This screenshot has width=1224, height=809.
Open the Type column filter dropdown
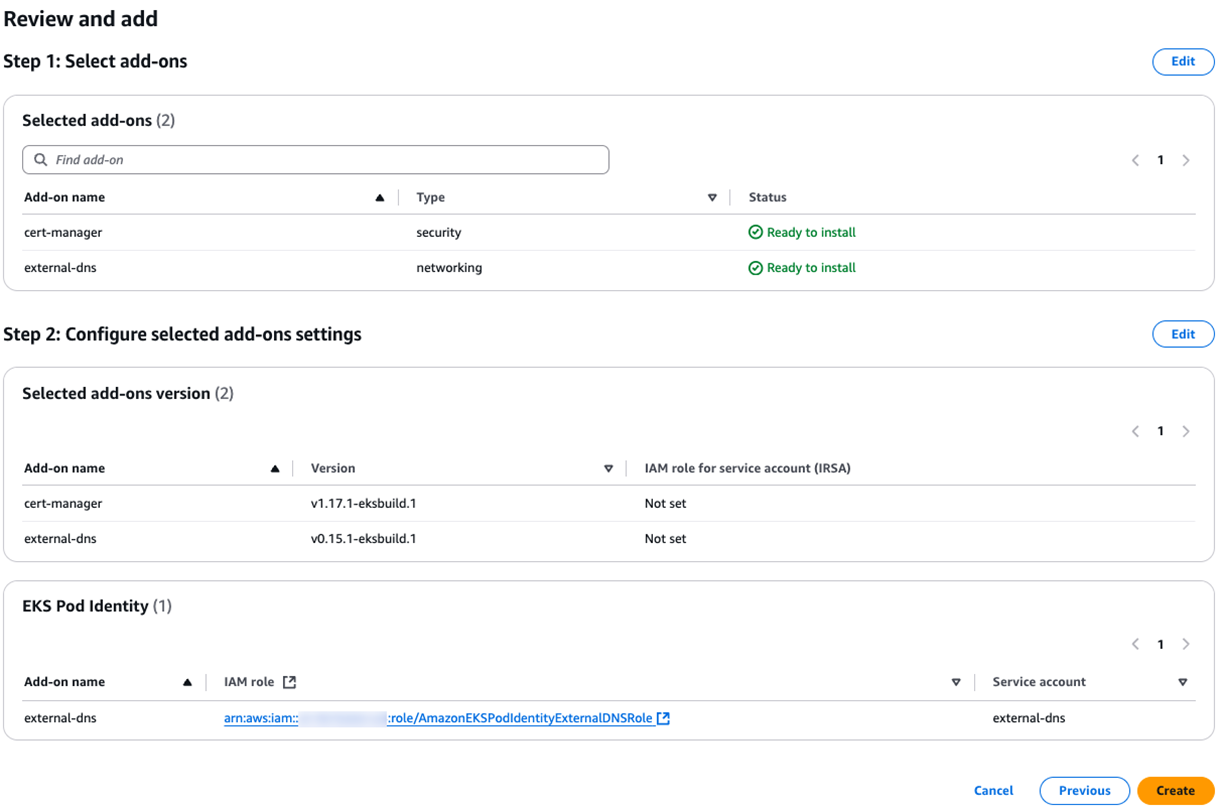pos(713,197)
